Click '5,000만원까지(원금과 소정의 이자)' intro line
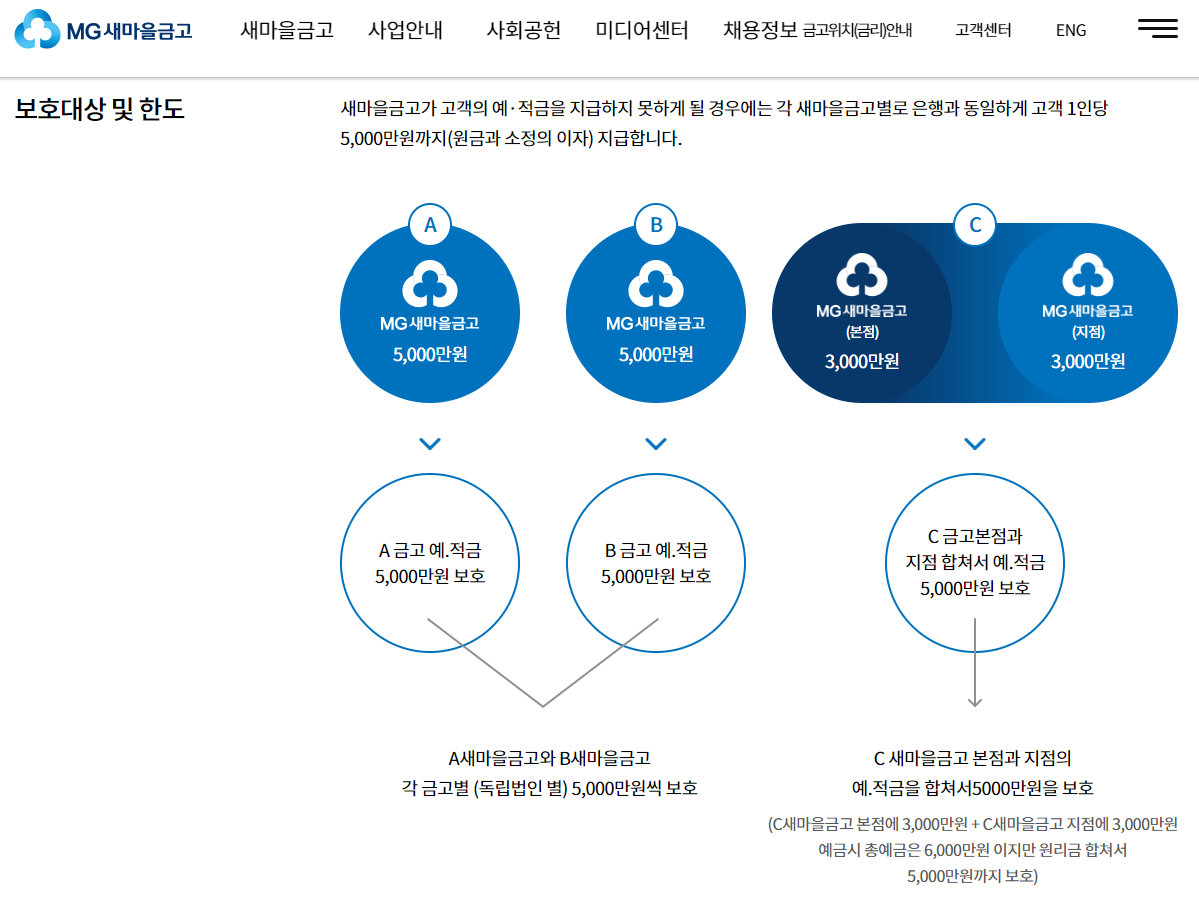Screen dimensions: 1199x897 [511, 138]
